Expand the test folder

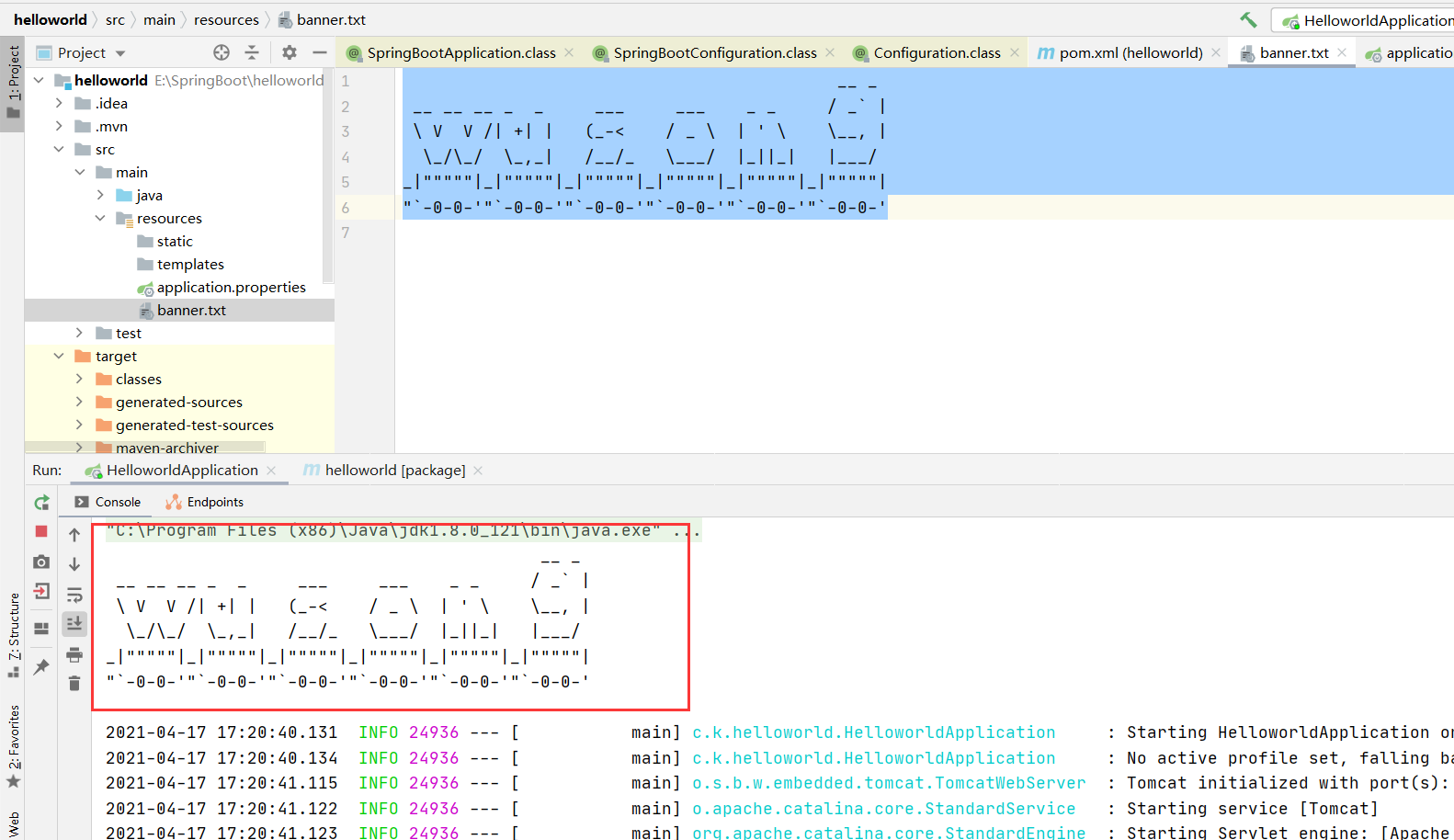coord(80,333)
